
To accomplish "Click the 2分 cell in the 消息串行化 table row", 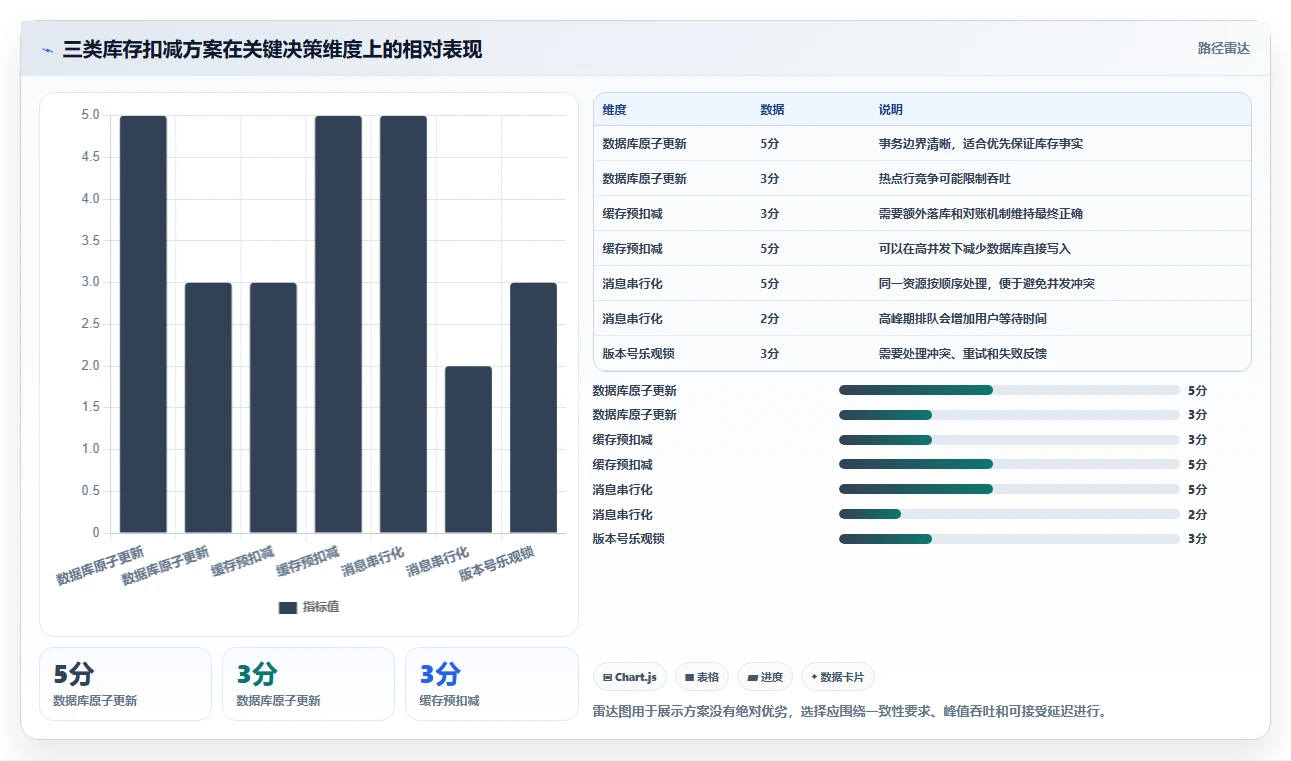I will [769, 319].
